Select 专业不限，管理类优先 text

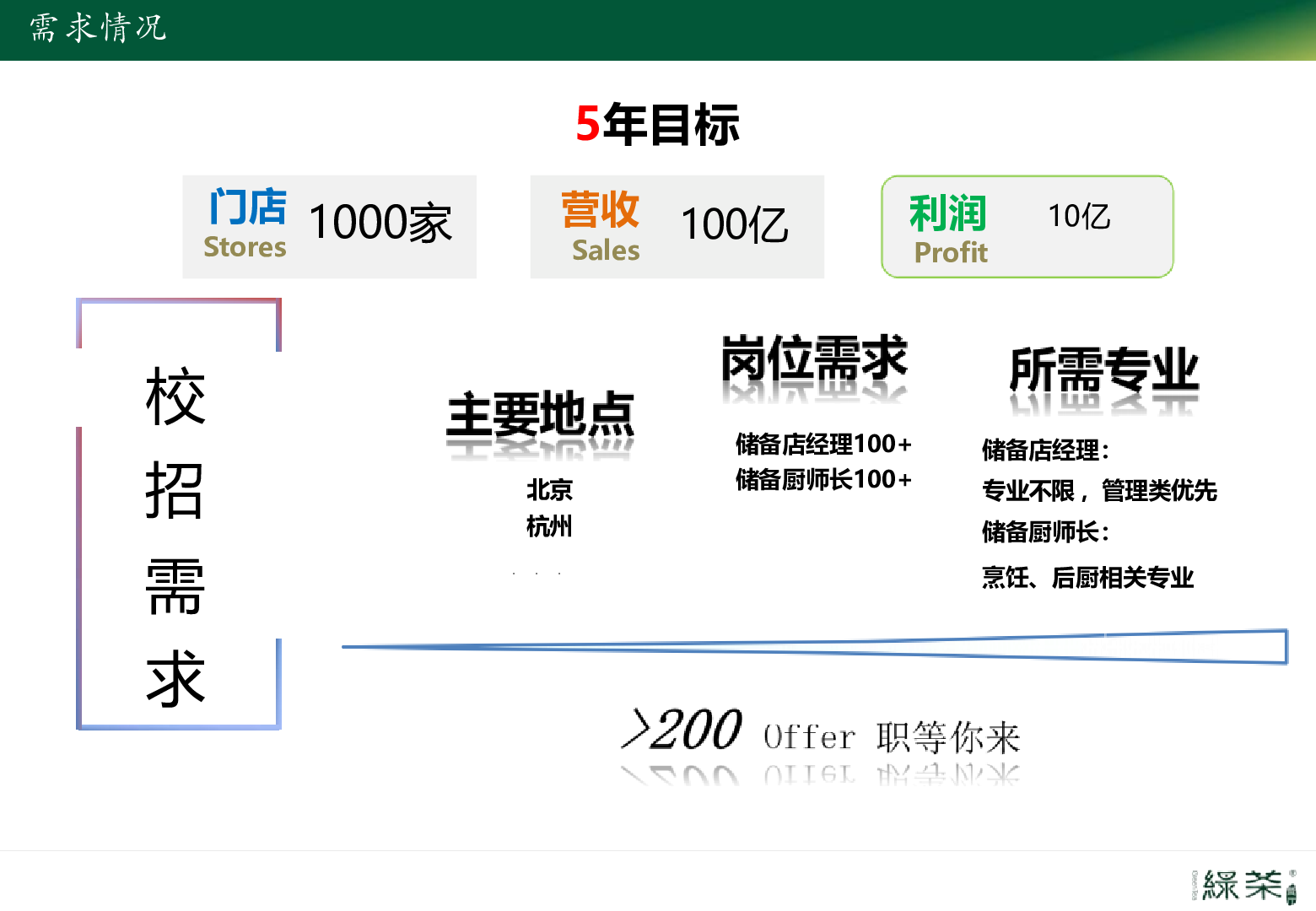pyautogui.click(x=1099, y=491)
